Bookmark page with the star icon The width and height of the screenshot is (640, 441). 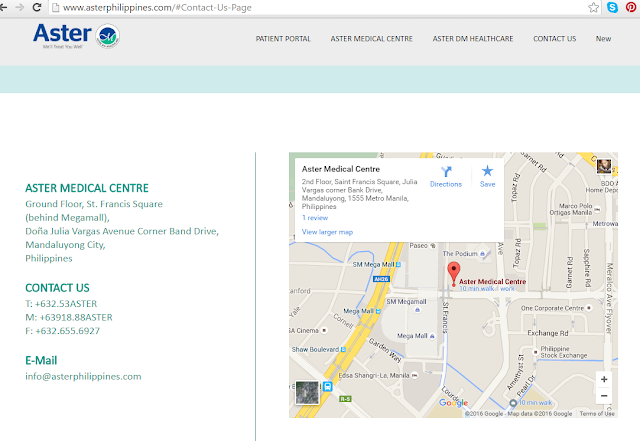point(593,7)
